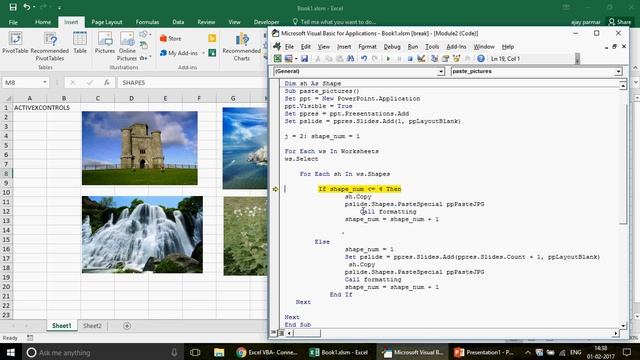
Task: Switch to Chrome Excel VBA tab on taskbar
Action: [x=267, y=352]
